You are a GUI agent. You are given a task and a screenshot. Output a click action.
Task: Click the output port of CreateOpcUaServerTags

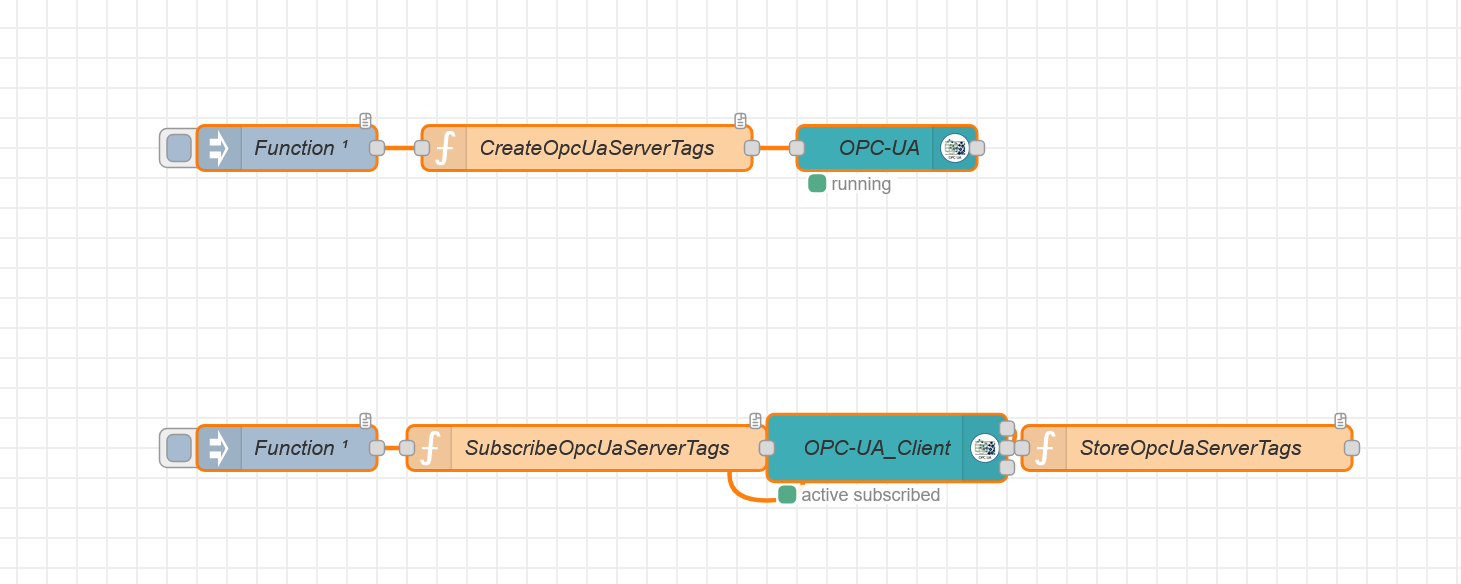point(752,148)
